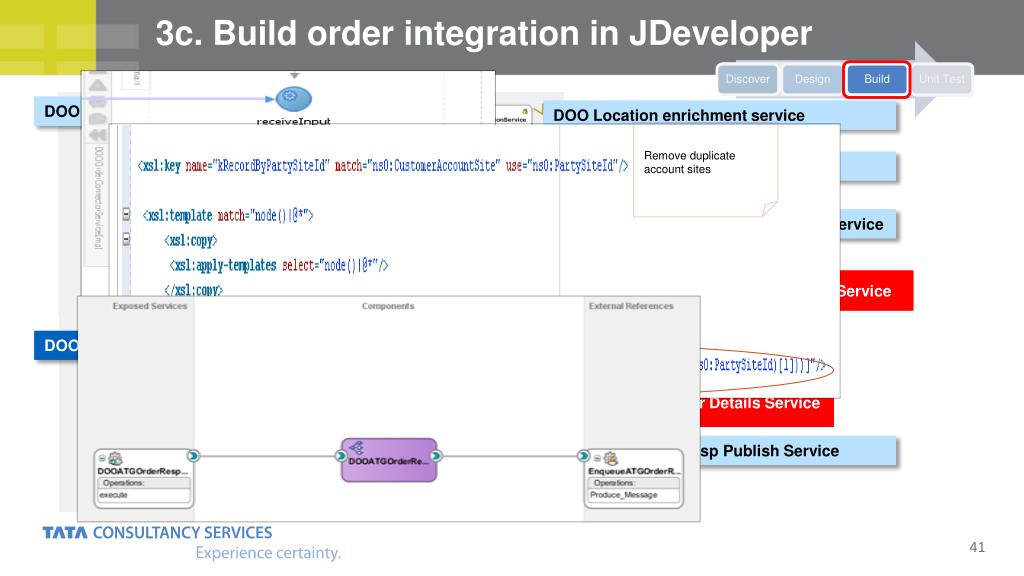Click the output port of the DOOATGOrderResp service

[193, 456]
